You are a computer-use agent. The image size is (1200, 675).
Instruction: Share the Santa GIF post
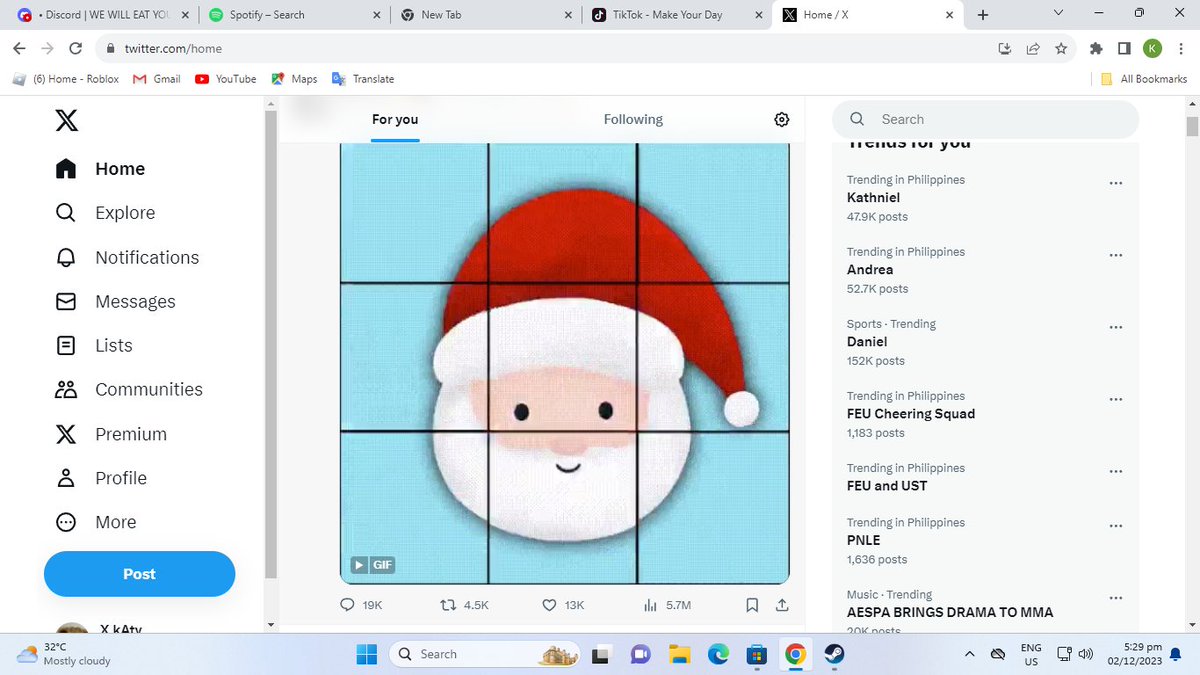782,605
